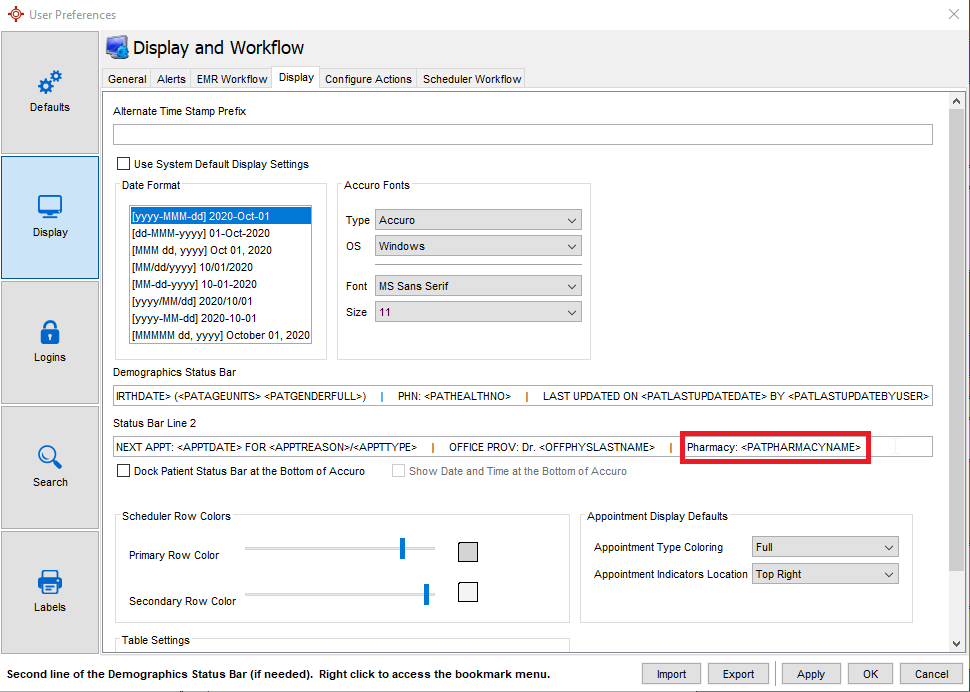
Task: Open Appointment Indicators Location dropdown
Action: coord(825,574)
